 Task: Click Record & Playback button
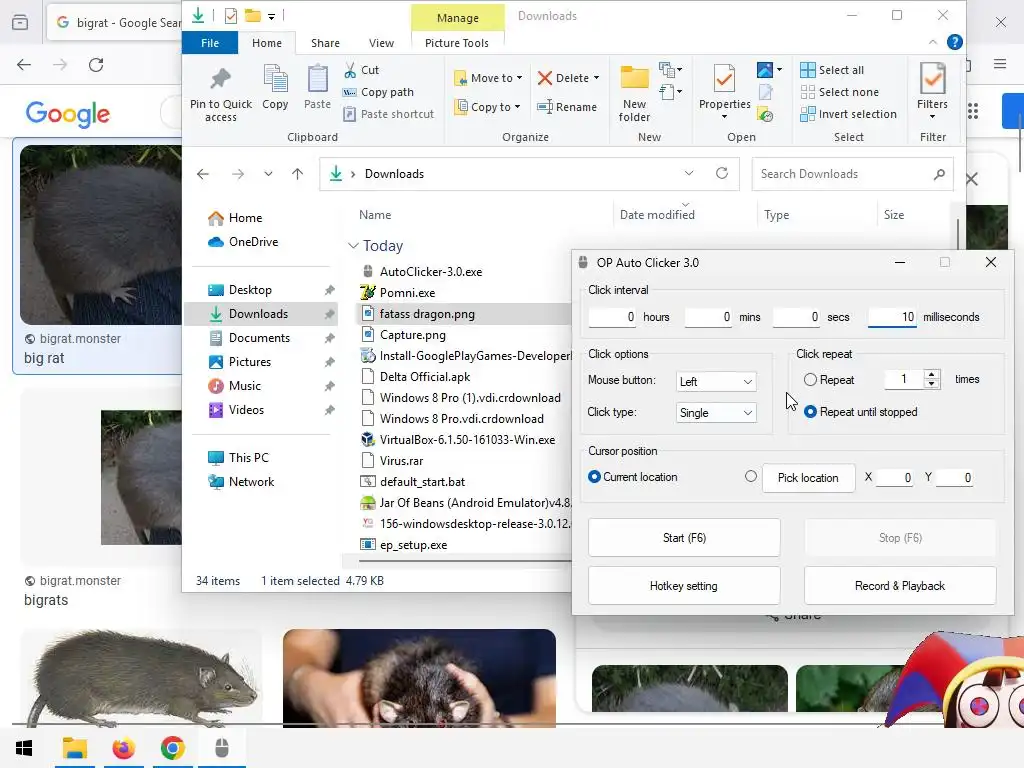coord(900,586)
